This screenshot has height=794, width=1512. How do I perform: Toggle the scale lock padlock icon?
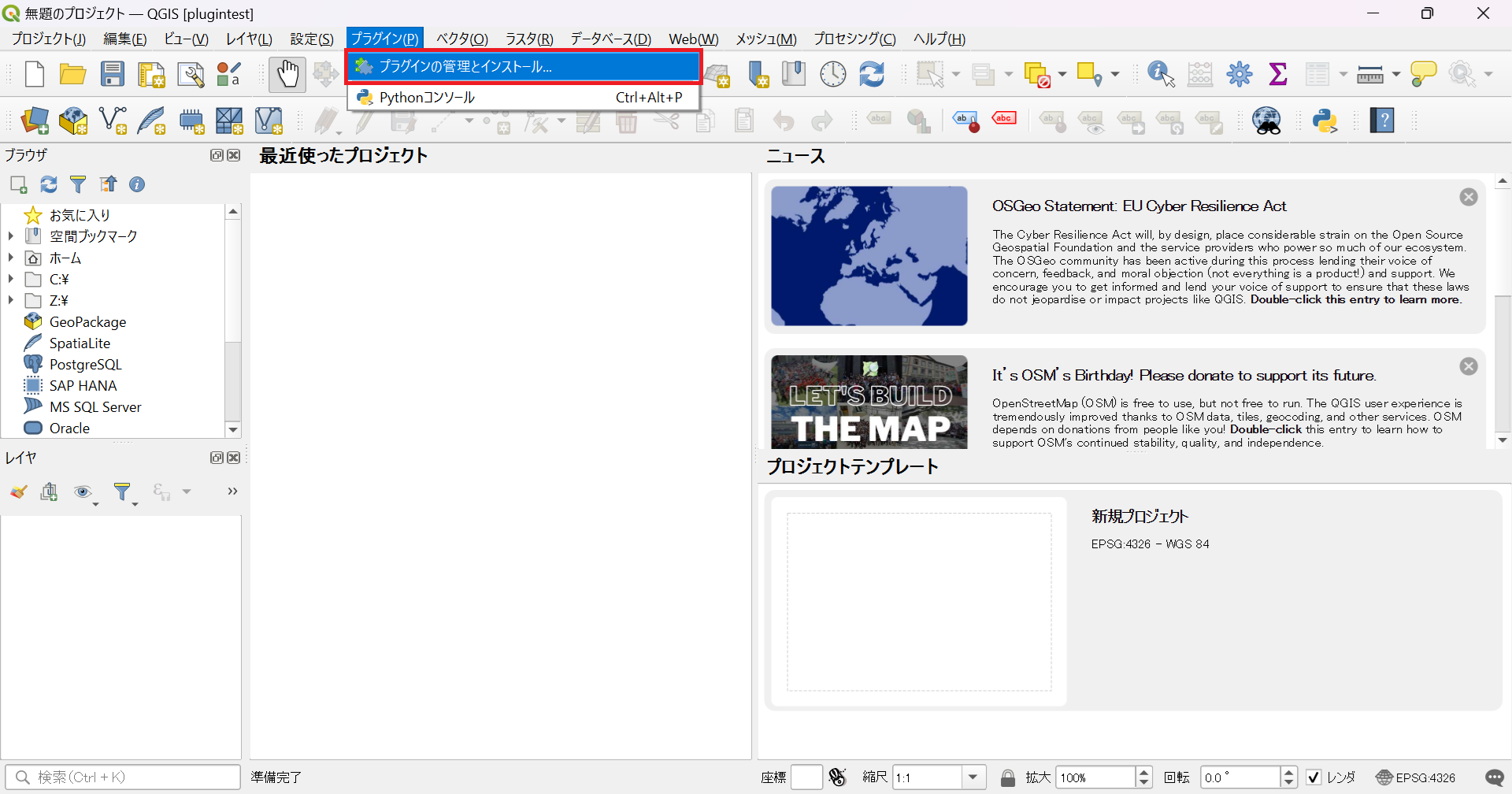point(1007,777)
